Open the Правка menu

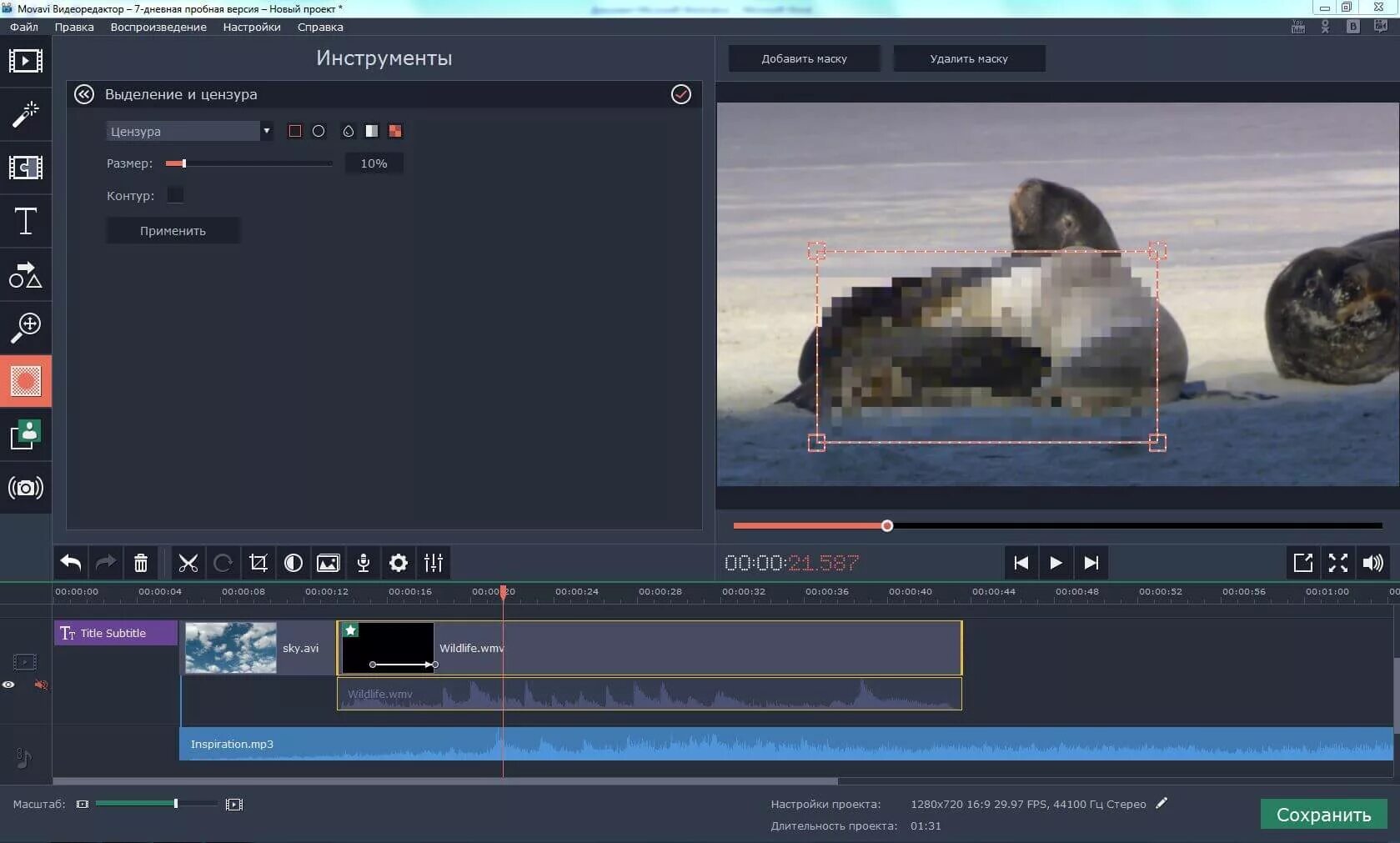[x=74, y=27]
